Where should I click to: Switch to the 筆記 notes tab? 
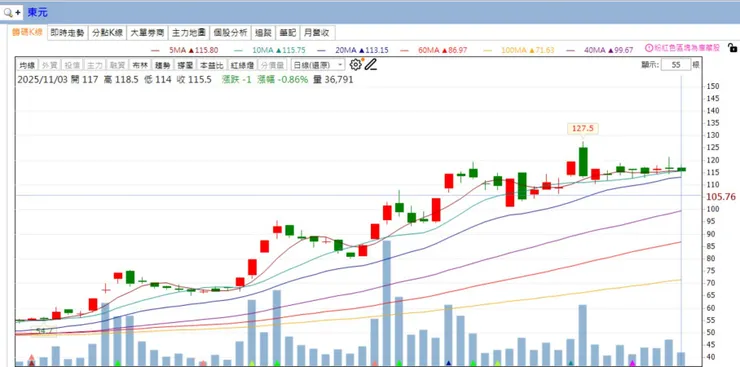click(288, 33)
